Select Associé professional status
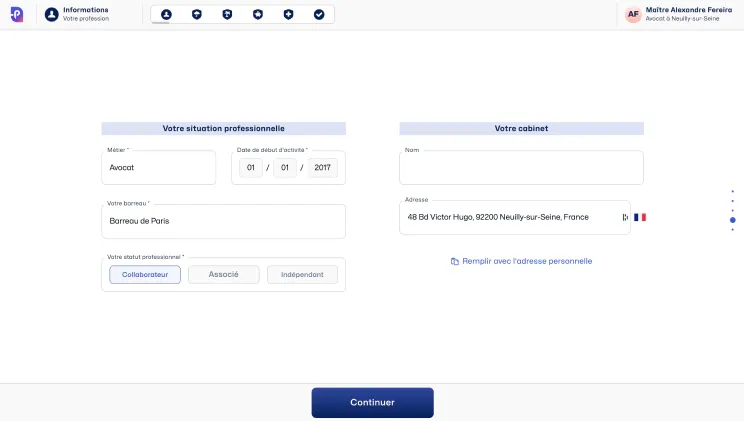The height and width of the screenshot is (421, 744). tap(223, 274)
